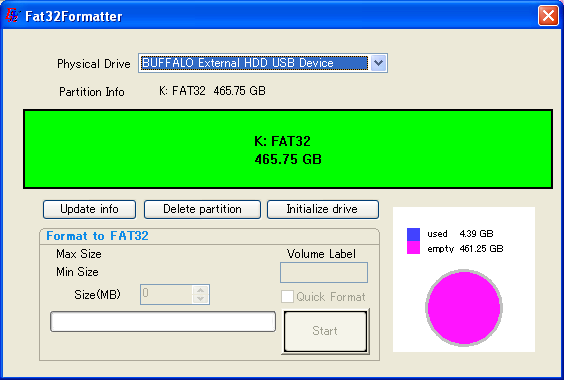This screenshot has width=564, height=380.
Task: Click the 'Volume Label' caption
Action: coord(321,254)
